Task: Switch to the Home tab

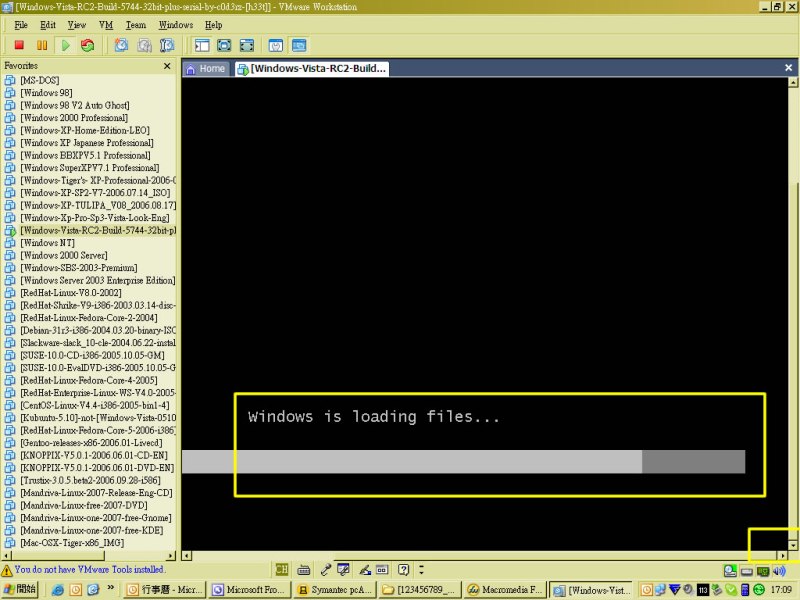Action: click(x=206, y=68)
